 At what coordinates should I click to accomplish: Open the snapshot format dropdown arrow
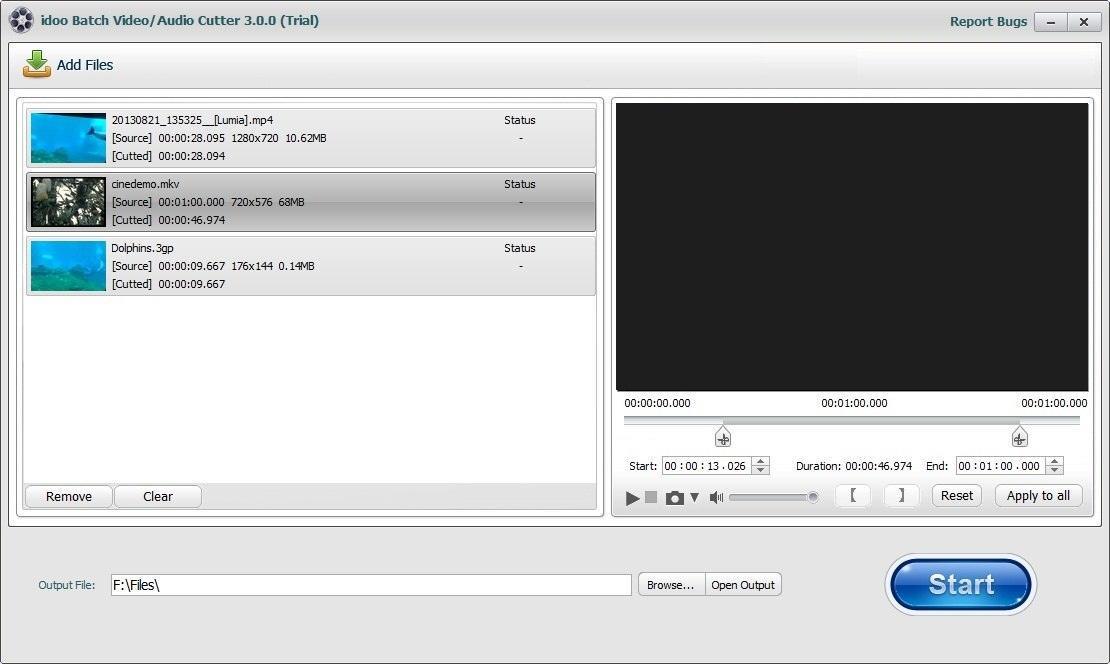coord(696,495)
